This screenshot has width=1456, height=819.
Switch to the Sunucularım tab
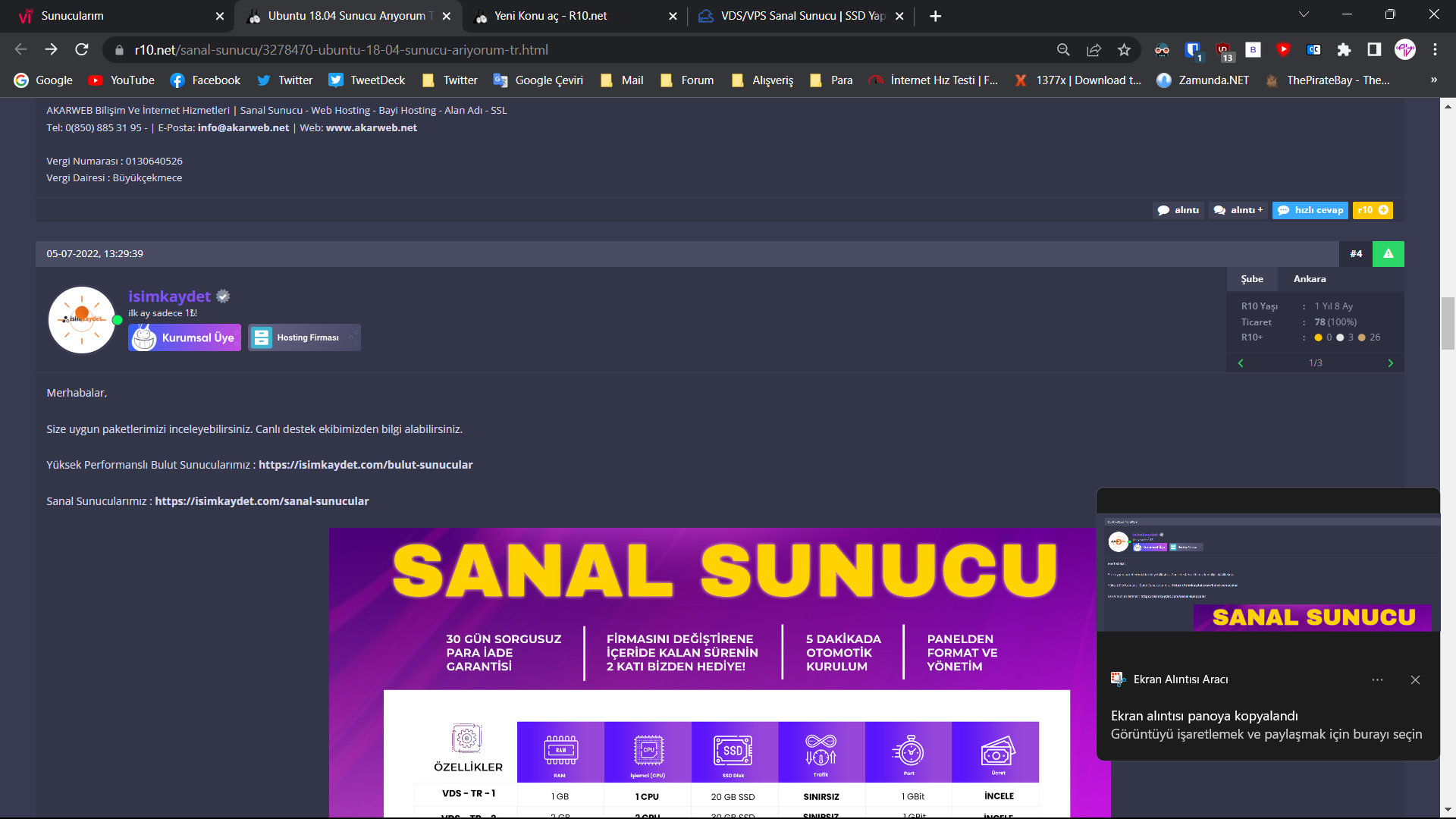(x=114, y=16)
